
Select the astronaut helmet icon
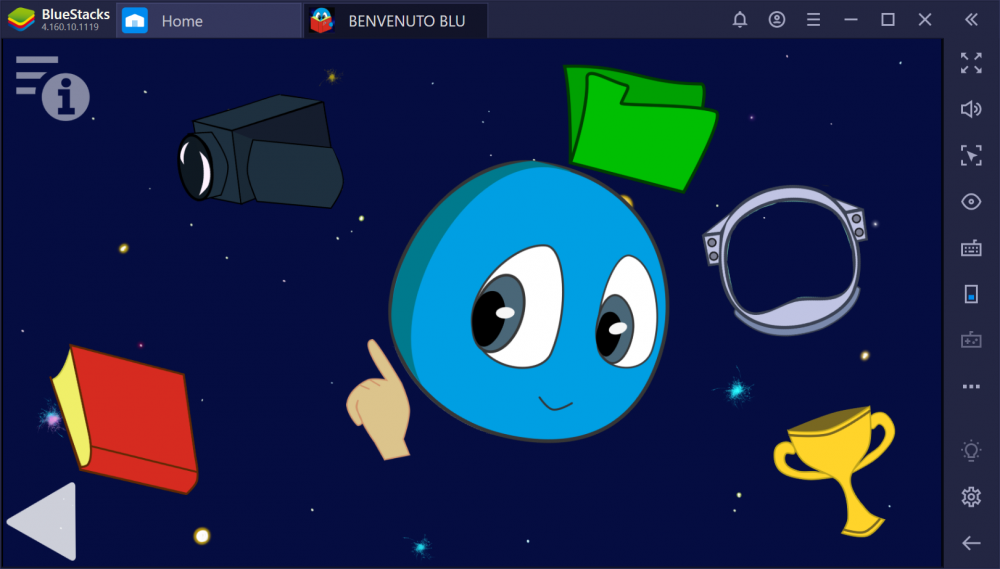pos(784,258)
